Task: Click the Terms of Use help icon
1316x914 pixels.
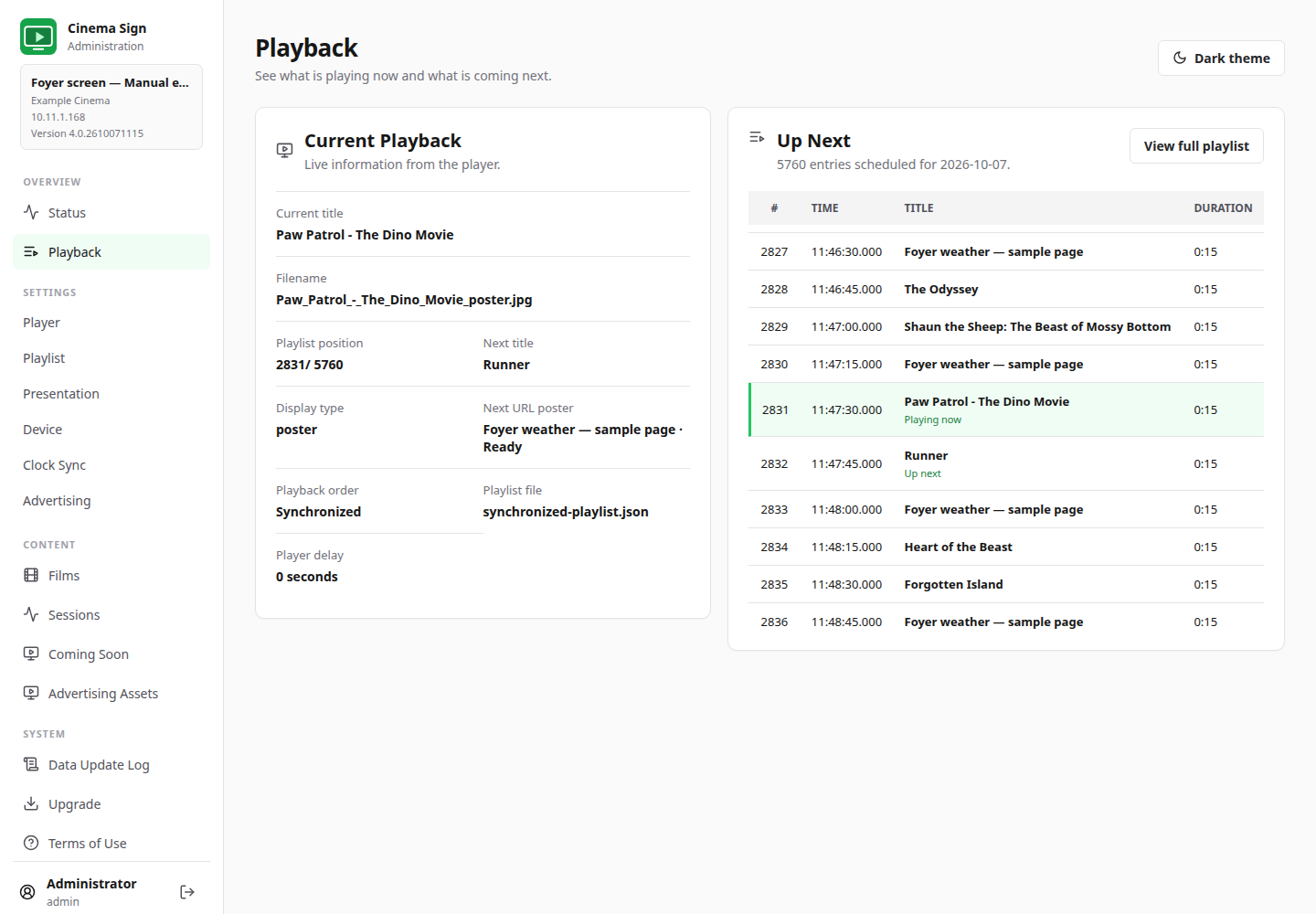Action: (x=31, y=843)
